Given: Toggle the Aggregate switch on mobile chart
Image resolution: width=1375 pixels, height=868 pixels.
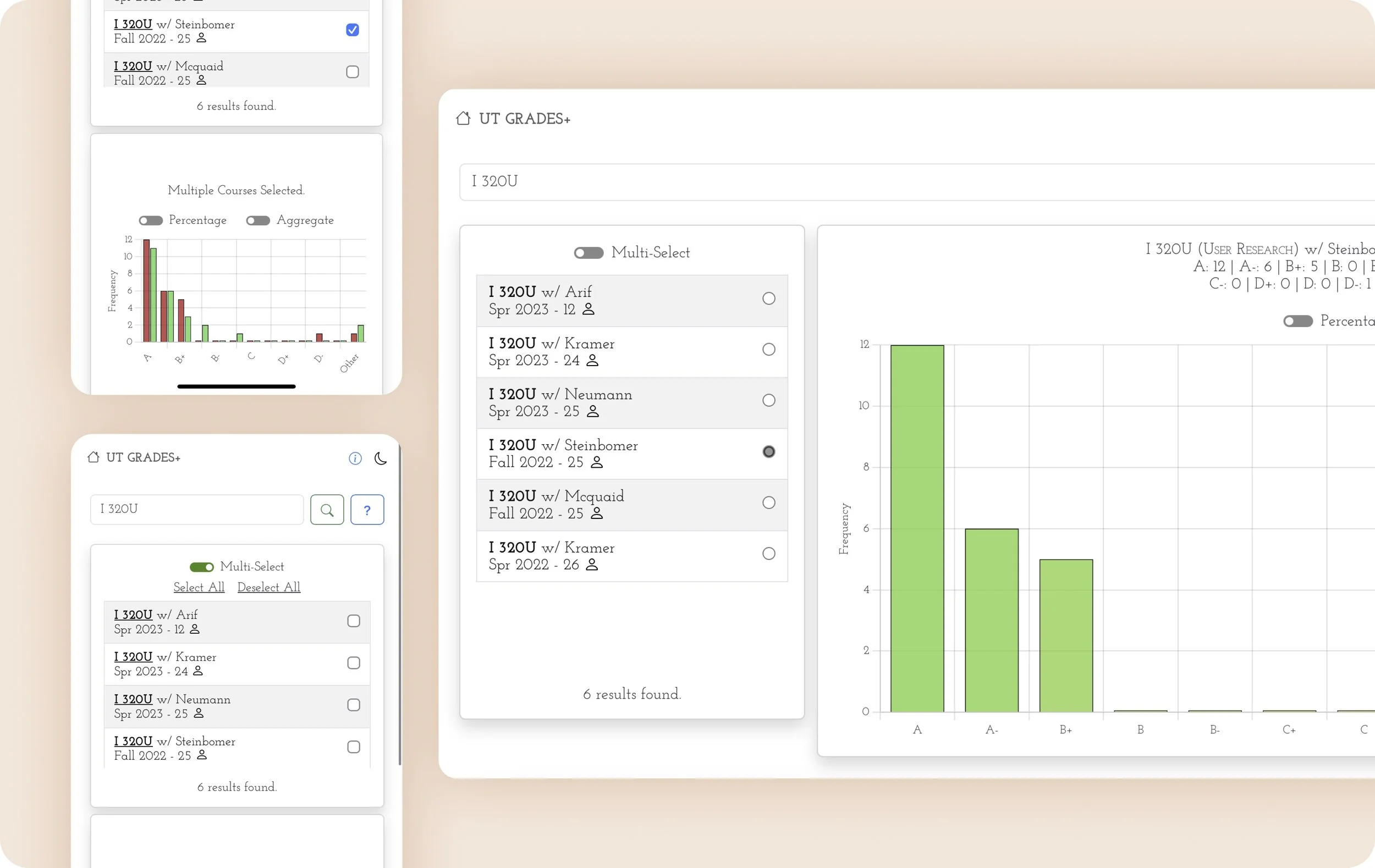Looking at the screenshot, I should pos(258,220).
